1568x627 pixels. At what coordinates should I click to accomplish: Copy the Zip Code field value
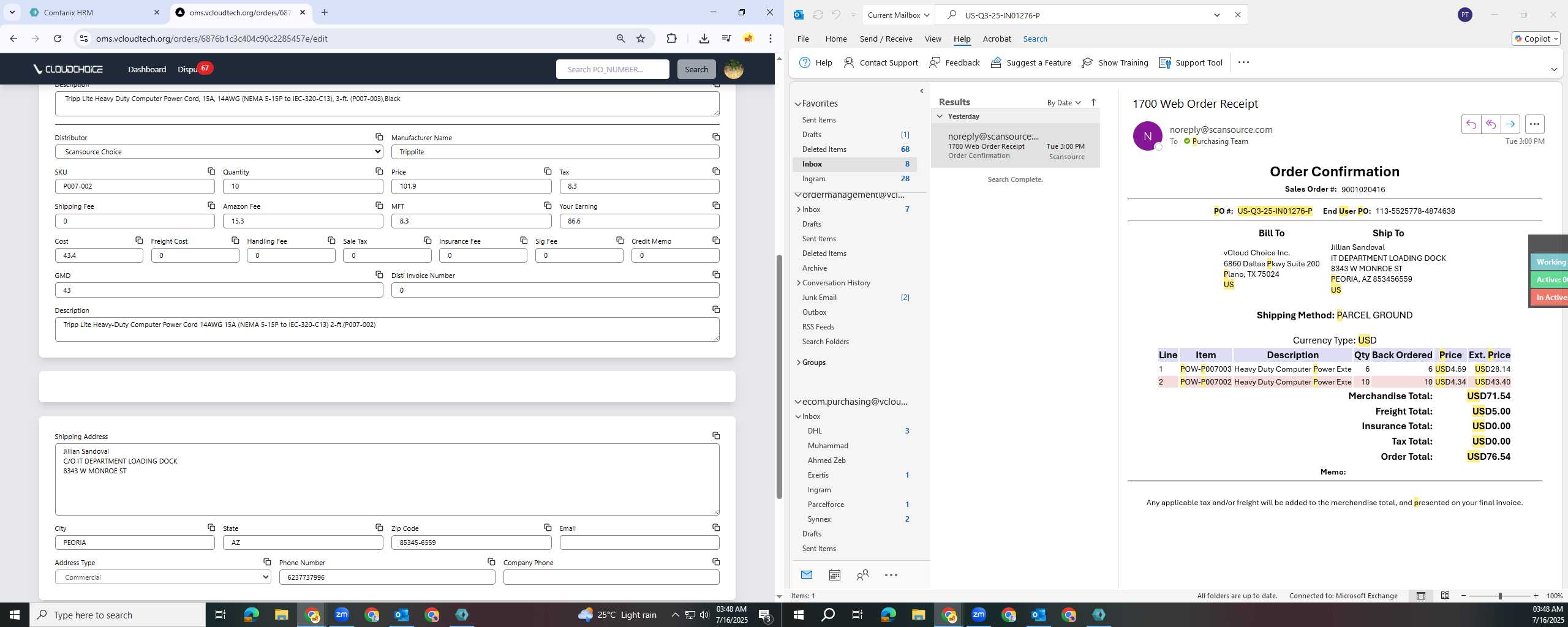click(x=548, y=528)
